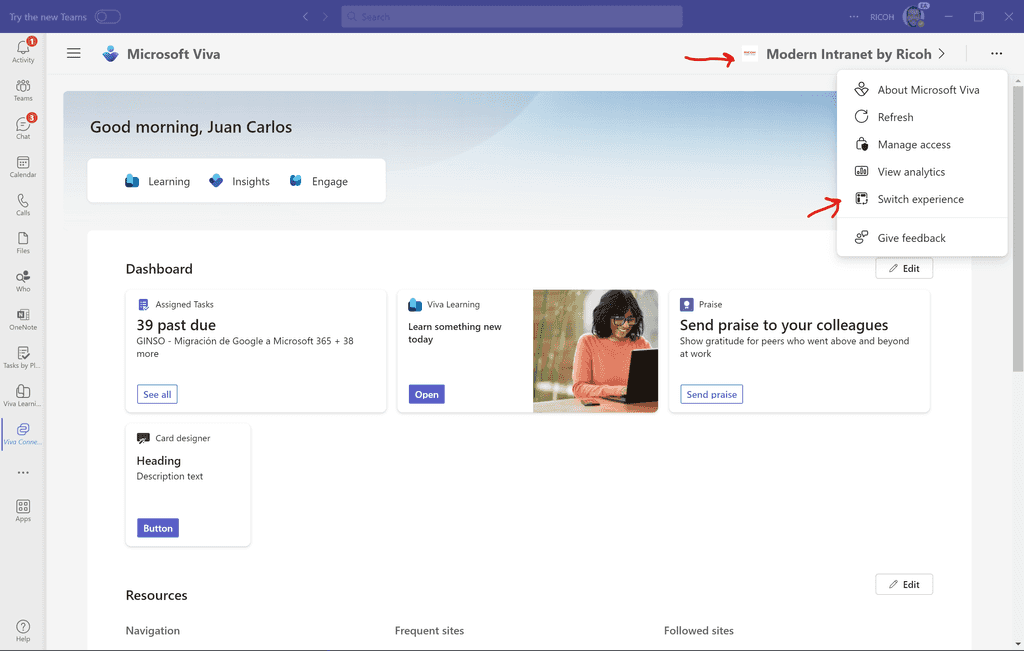Choose Give feedback menu entry
Viewport: 1024px width, 651px height.
click(921, 238)
